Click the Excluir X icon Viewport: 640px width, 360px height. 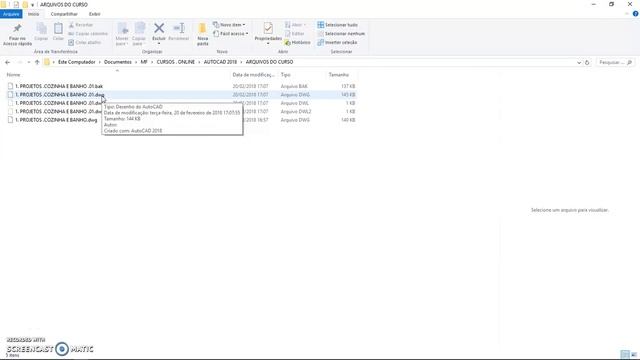click(159, 28)
